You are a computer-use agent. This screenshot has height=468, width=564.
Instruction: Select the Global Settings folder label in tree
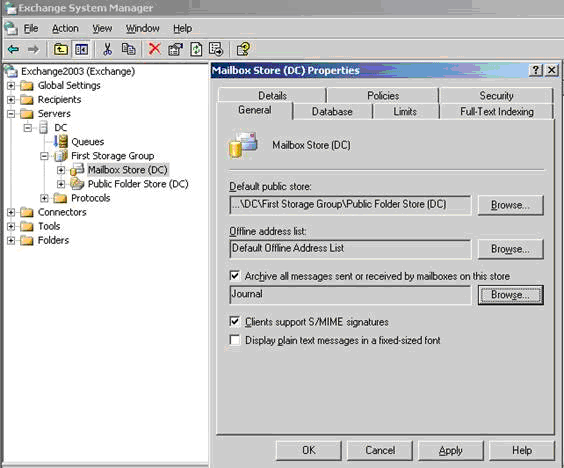69,85
